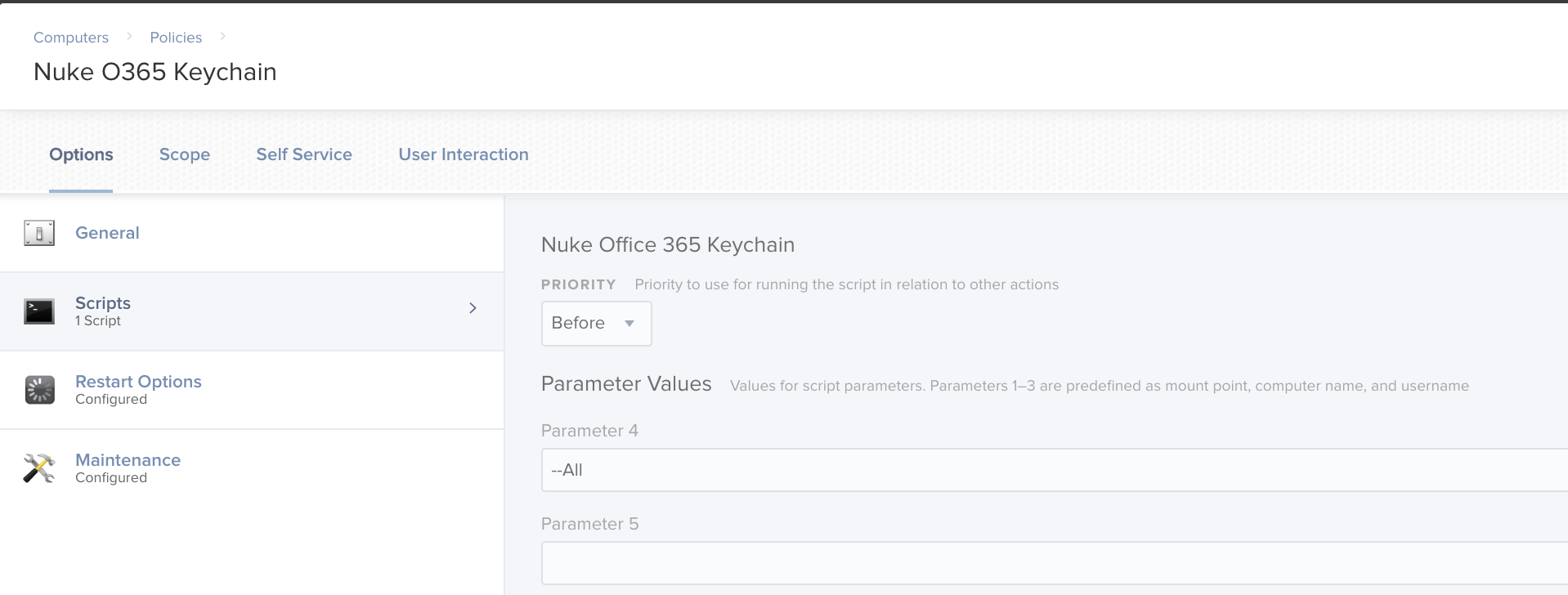Open the General payload link
This screenshot has width=1568, height=595.
107,233
